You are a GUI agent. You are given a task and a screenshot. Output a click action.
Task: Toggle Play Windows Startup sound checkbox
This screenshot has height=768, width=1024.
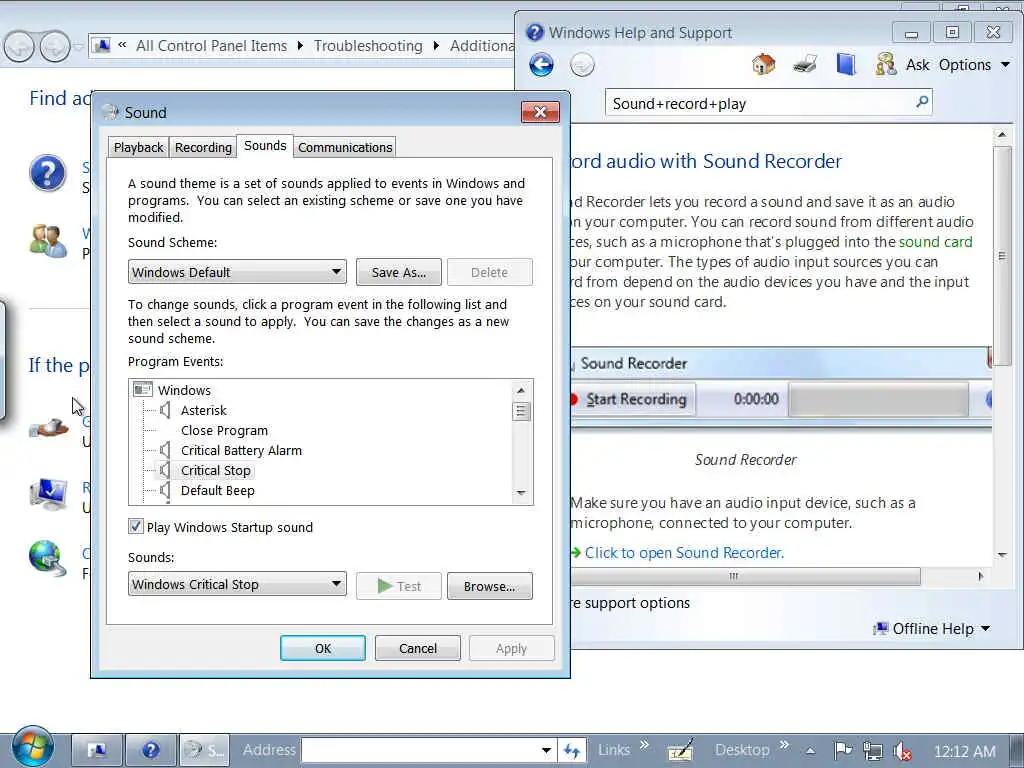click(135, 526)
